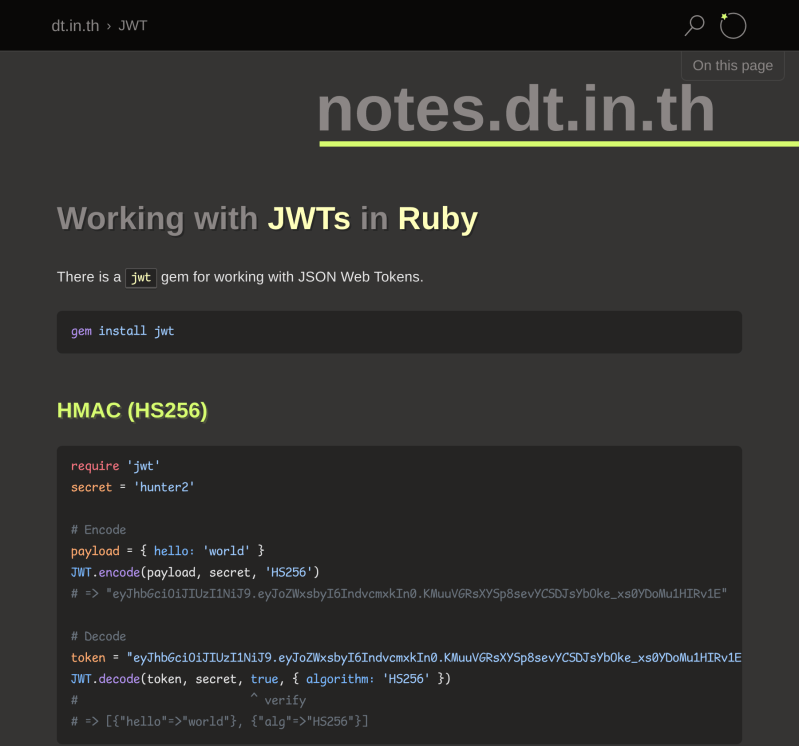Click the encoded token output comment
Screen dimensions: 799x746
pos(399,594)
